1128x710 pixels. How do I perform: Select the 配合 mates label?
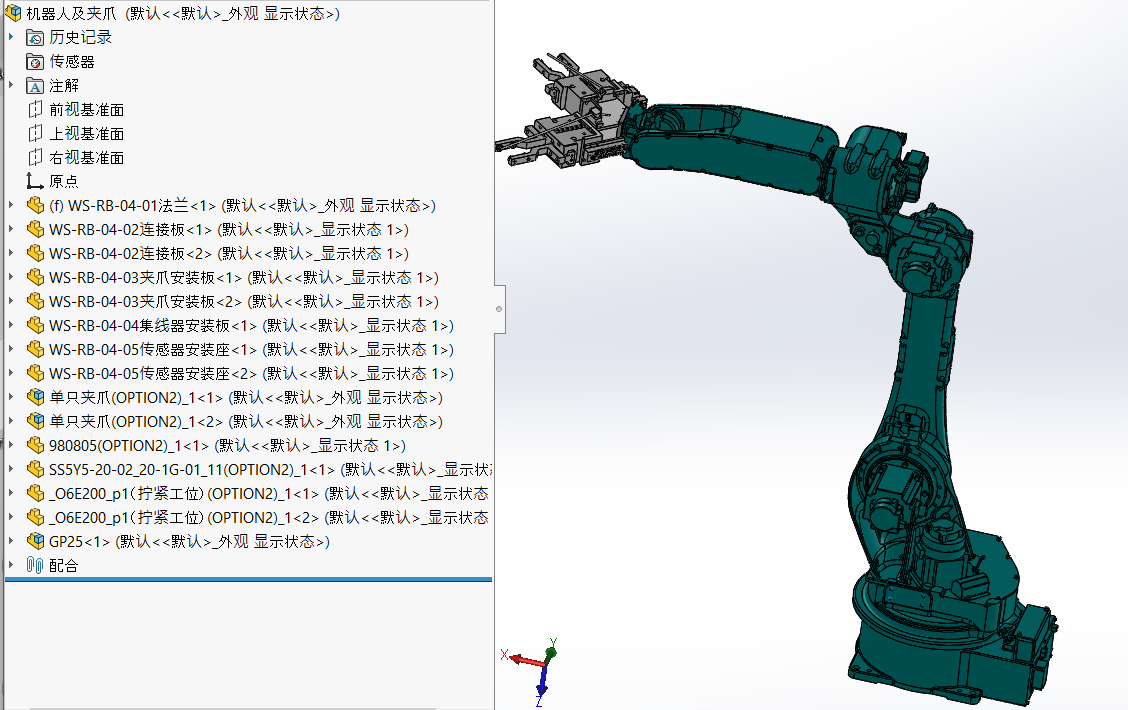pos(63,565)
